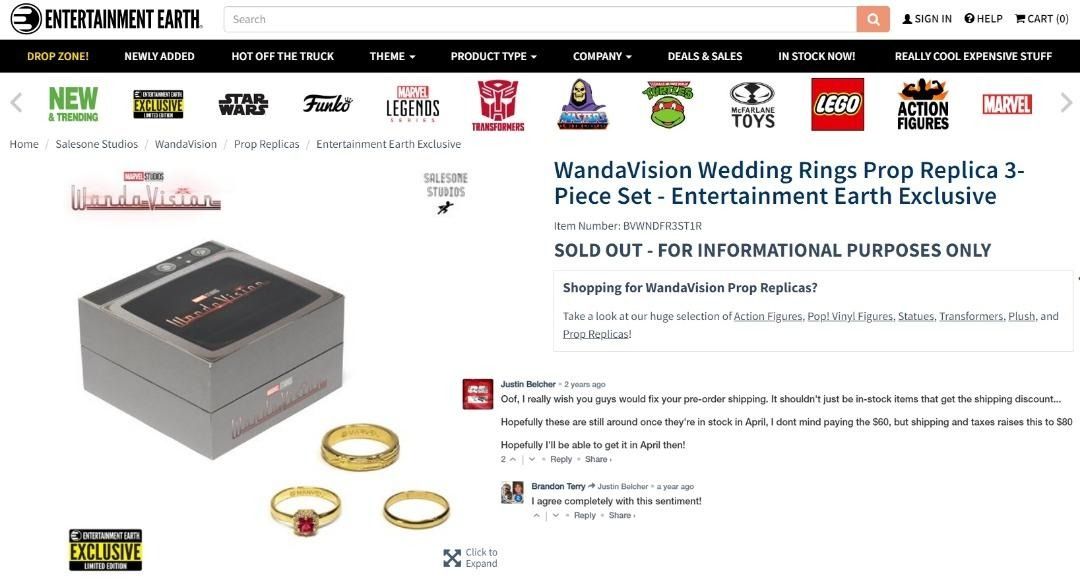Open the McFarlane Toys brand logo
Image resolution: width=1080 pixels, height=579 pixels.
click(752, 103)
